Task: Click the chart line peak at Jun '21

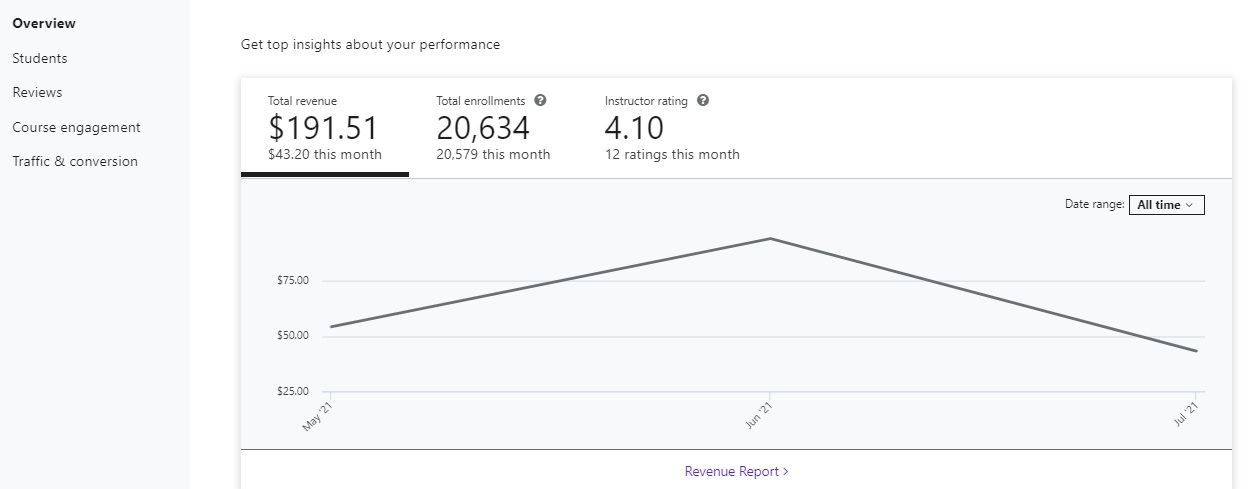Action: point(769,239)
